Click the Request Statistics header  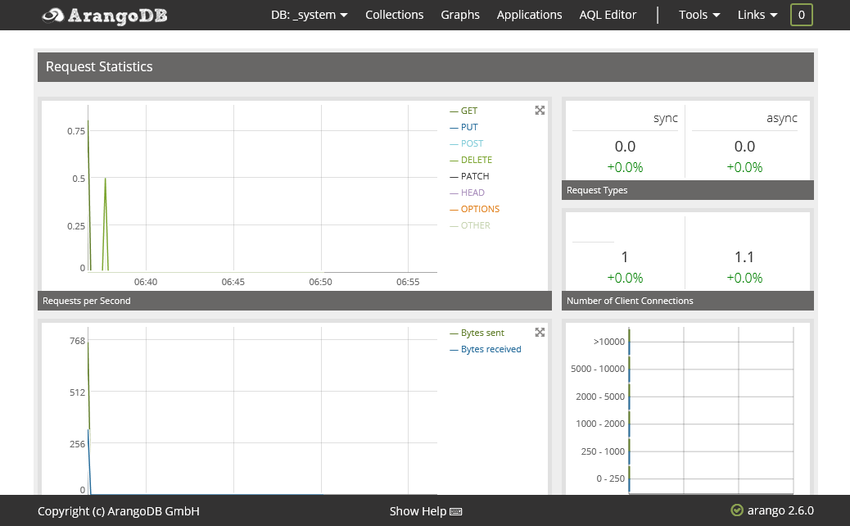tap(426, 67)
